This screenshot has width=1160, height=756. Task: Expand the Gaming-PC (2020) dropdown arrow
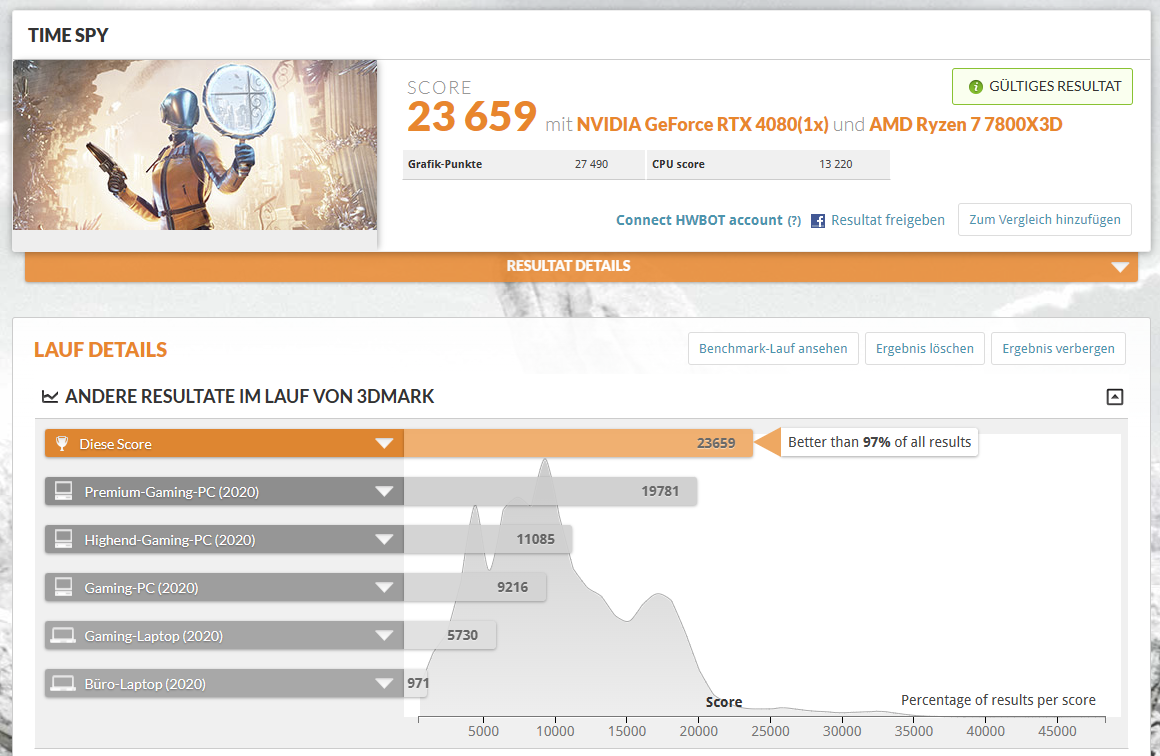coord(384,587)
